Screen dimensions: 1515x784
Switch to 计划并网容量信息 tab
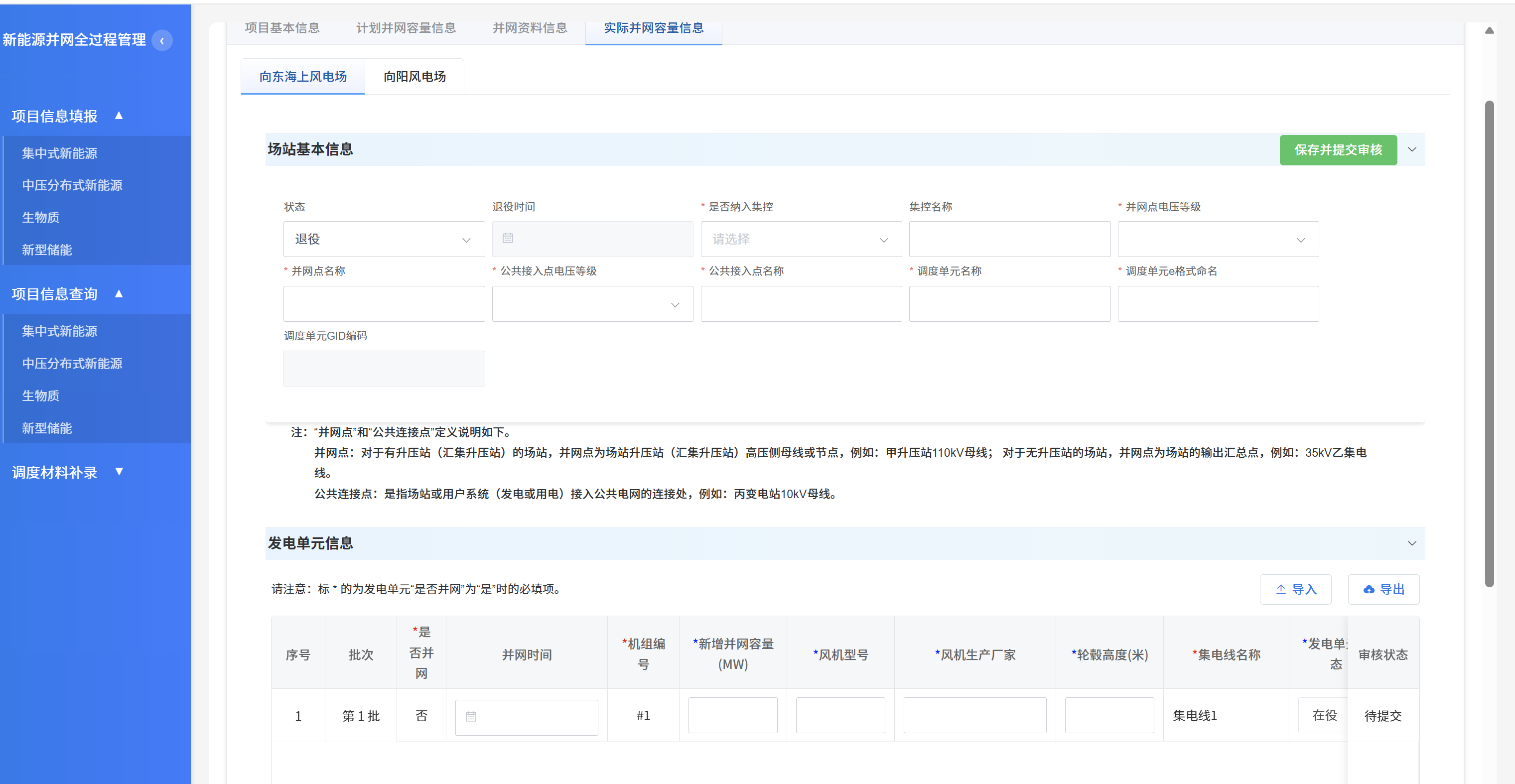(x=406, y=28)
